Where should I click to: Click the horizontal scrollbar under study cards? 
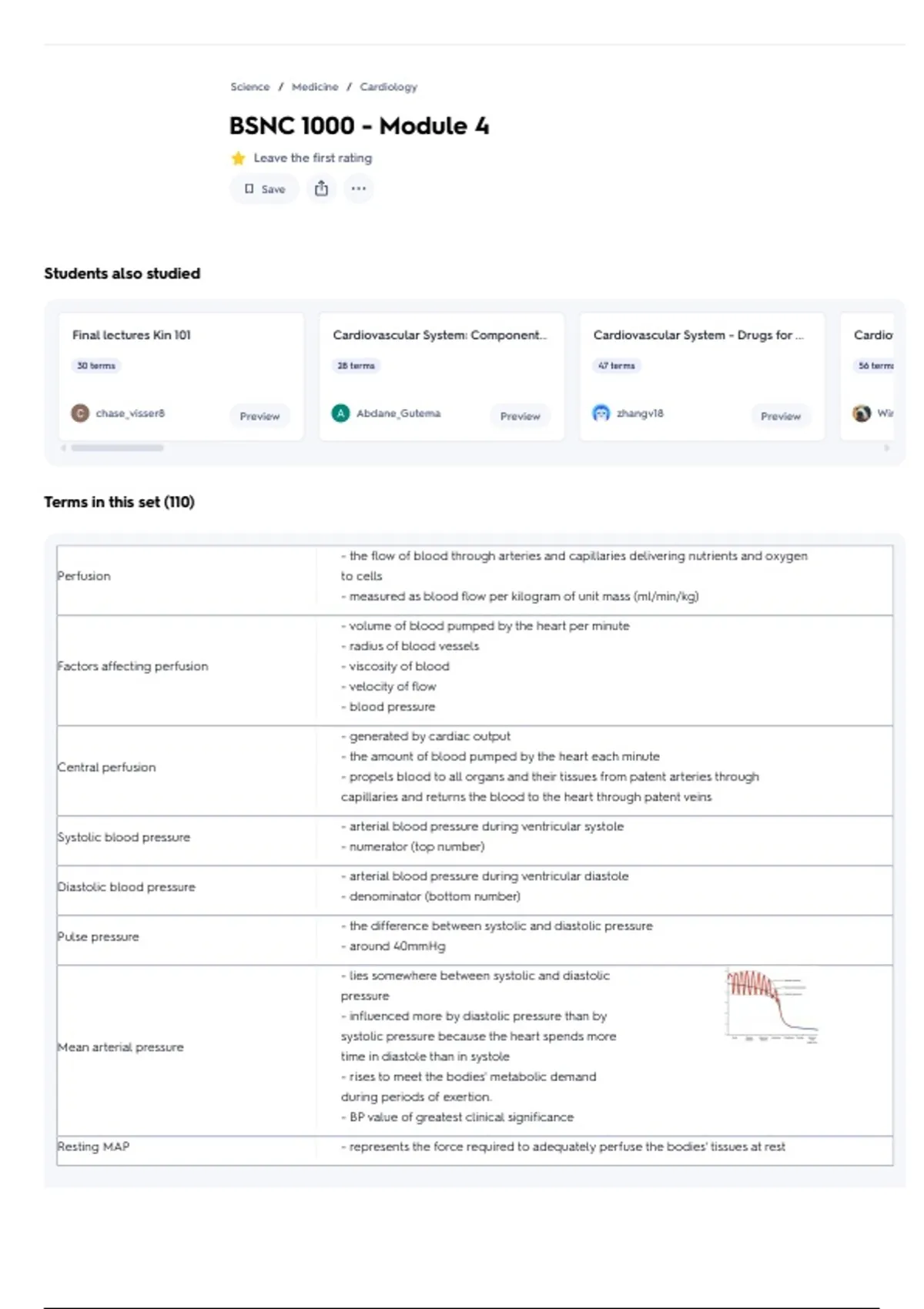click(x=117, y=447)
